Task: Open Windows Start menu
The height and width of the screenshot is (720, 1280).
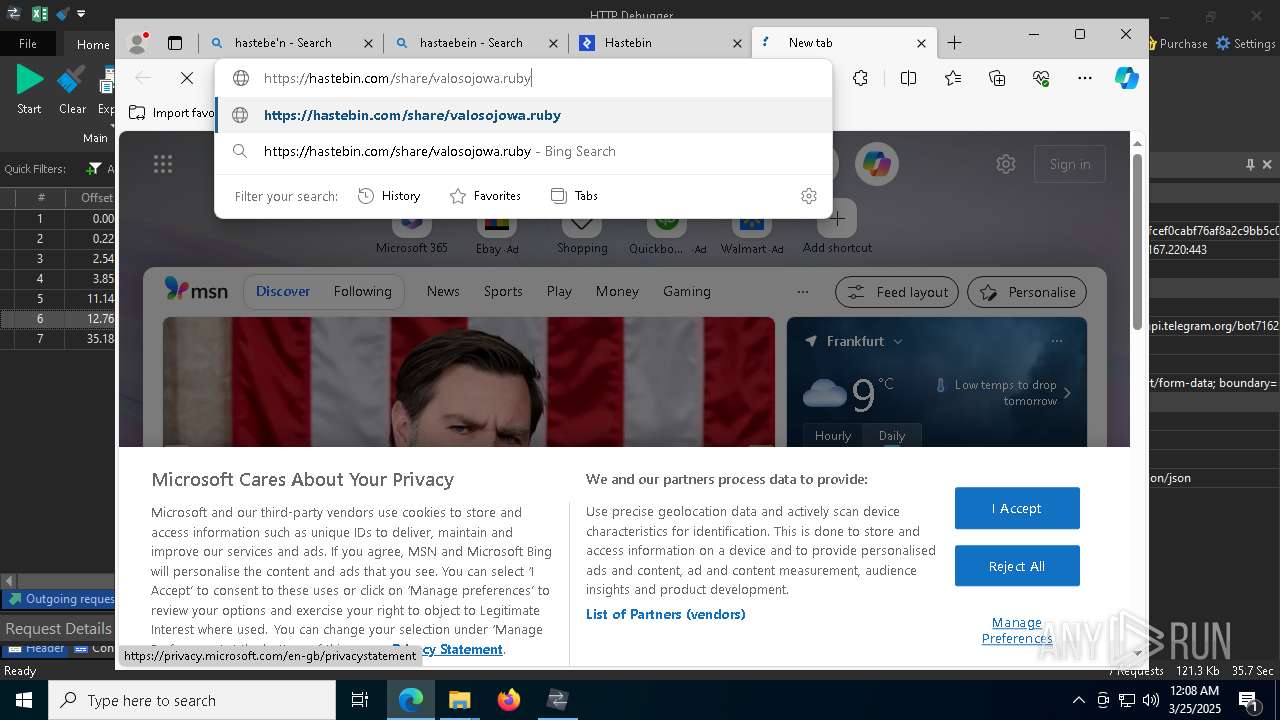Action: click(23, 700)
